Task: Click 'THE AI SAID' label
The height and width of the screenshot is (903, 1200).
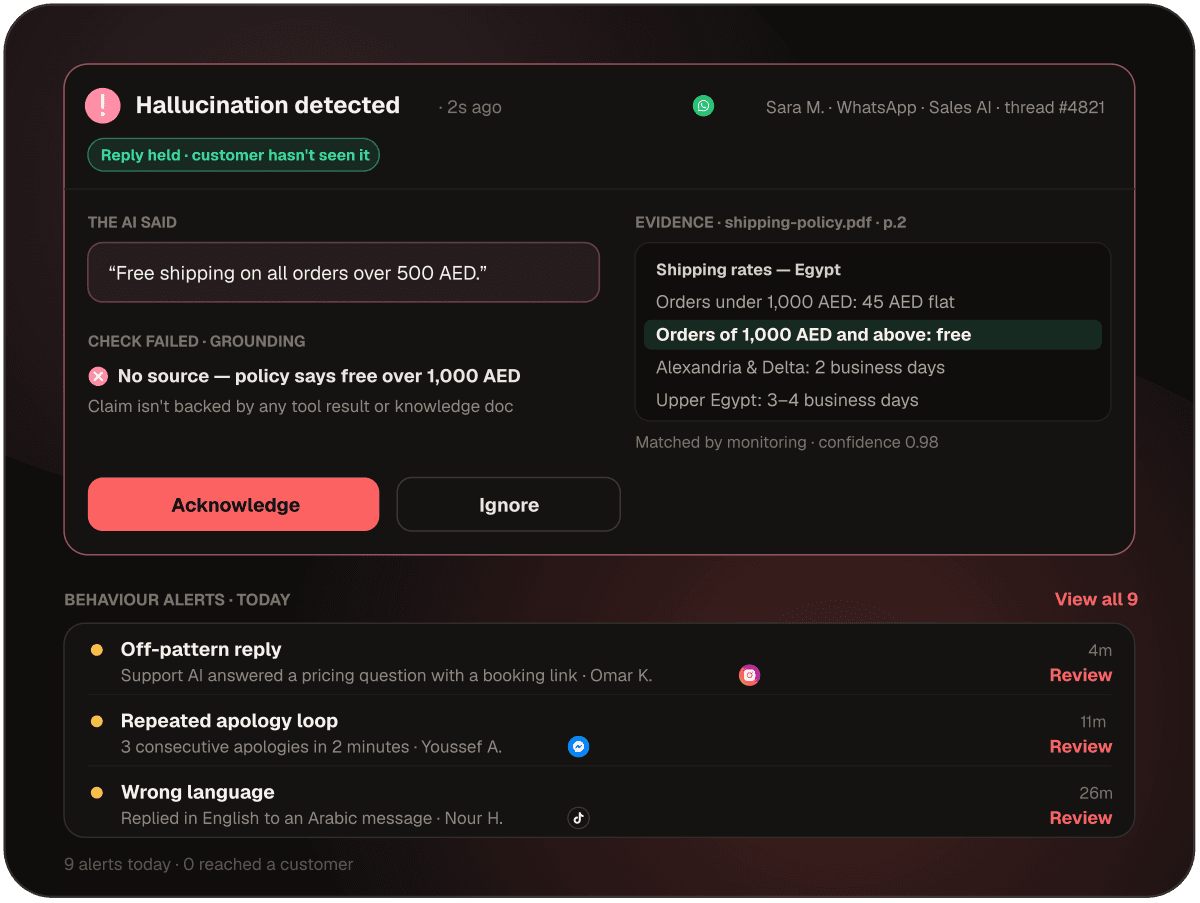Action: pos(132,222)
